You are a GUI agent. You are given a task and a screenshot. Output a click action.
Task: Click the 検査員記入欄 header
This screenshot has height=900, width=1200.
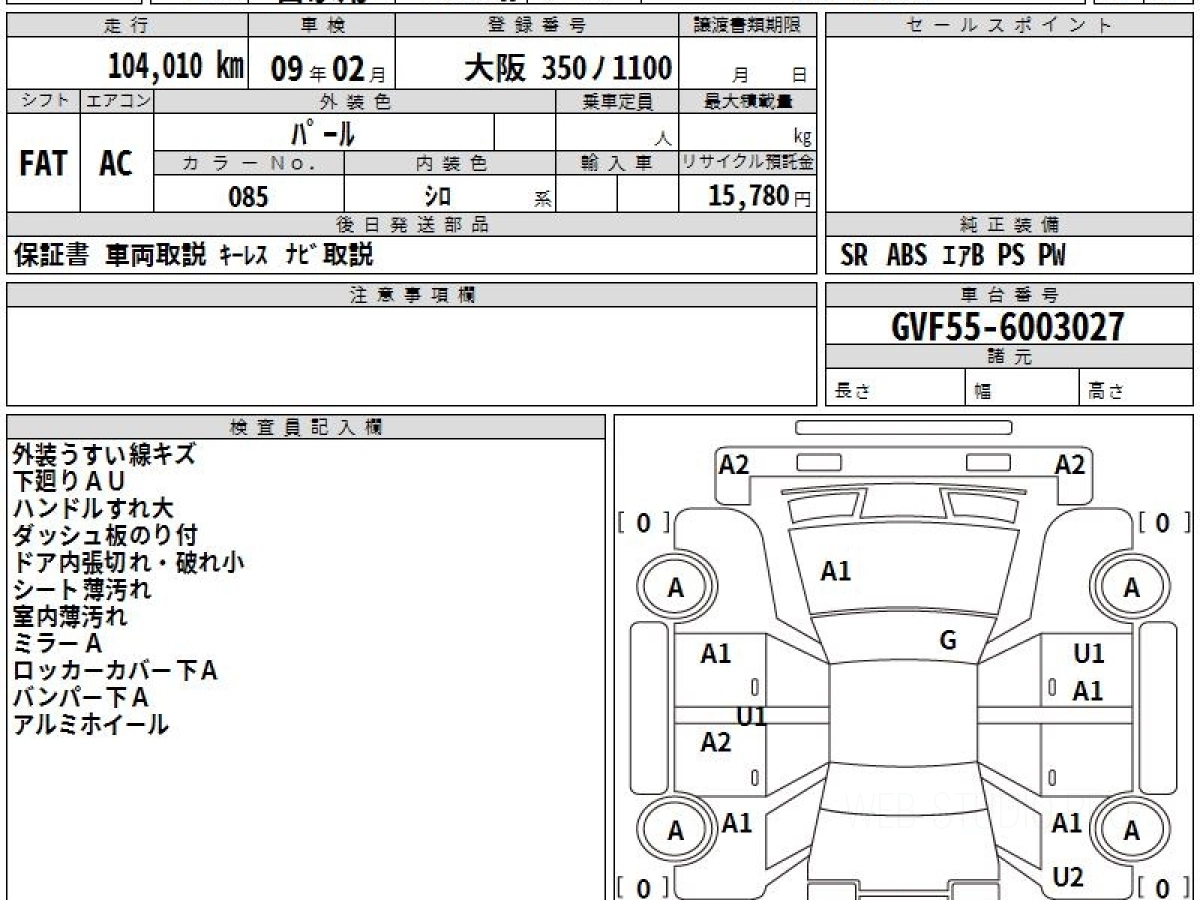tap(306, 427)
